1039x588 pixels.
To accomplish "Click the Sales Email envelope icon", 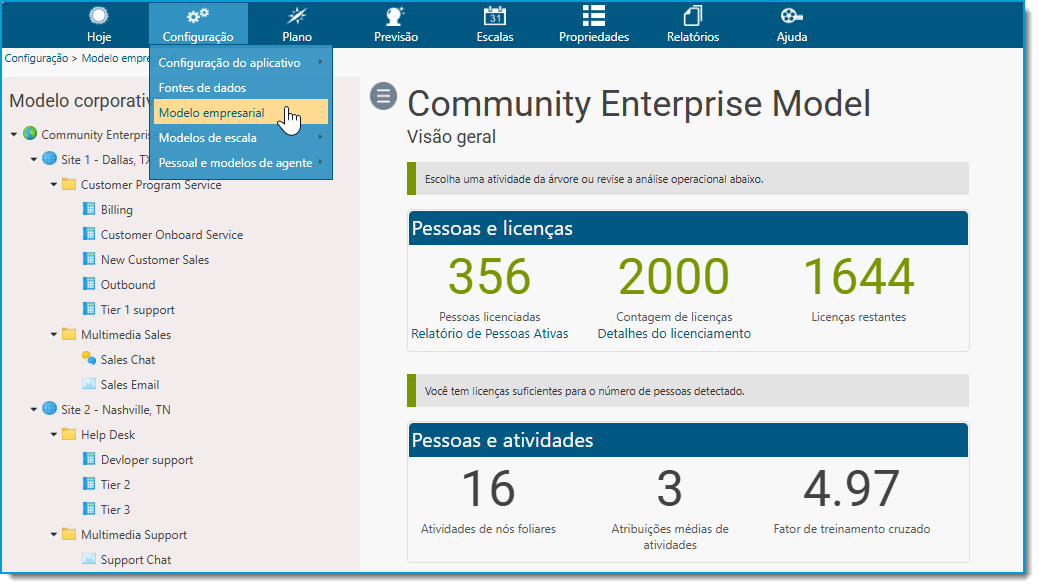I will (89, 384).
